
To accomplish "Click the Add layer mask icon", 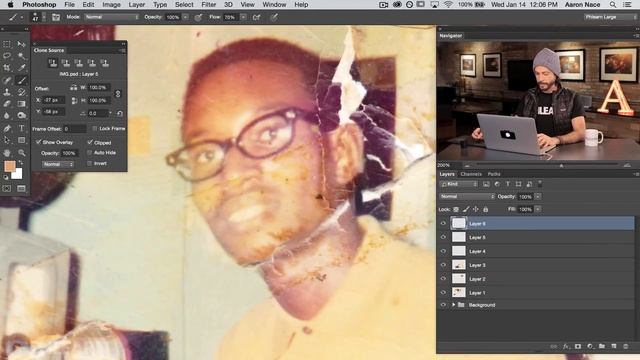I will click(x=578, y=346).
